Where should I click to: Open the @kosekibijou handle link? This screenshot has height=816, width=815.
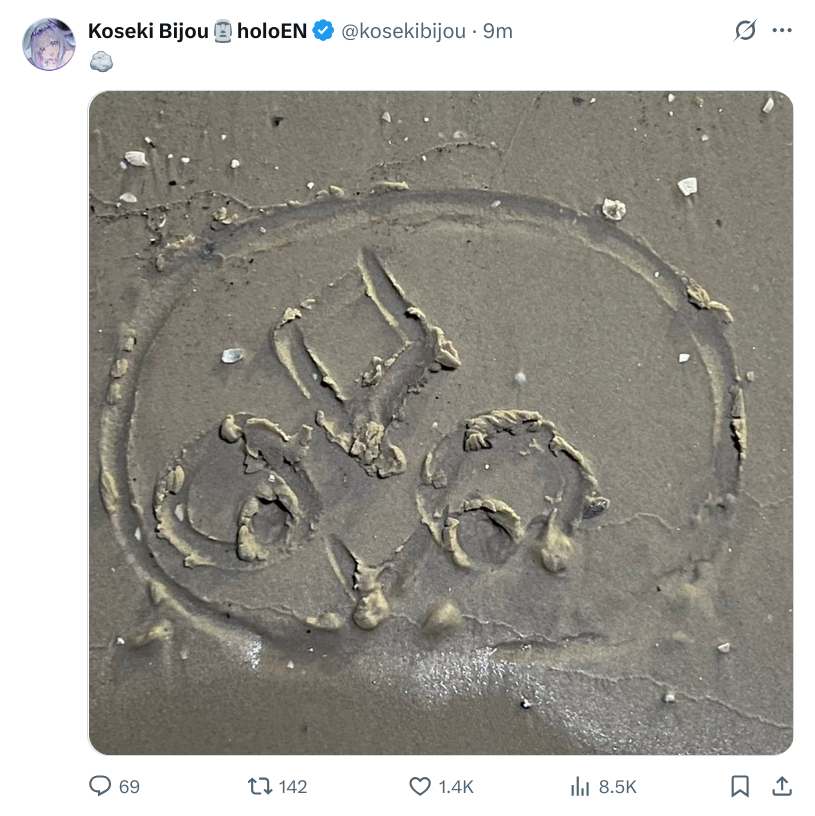tap(403, 31)
